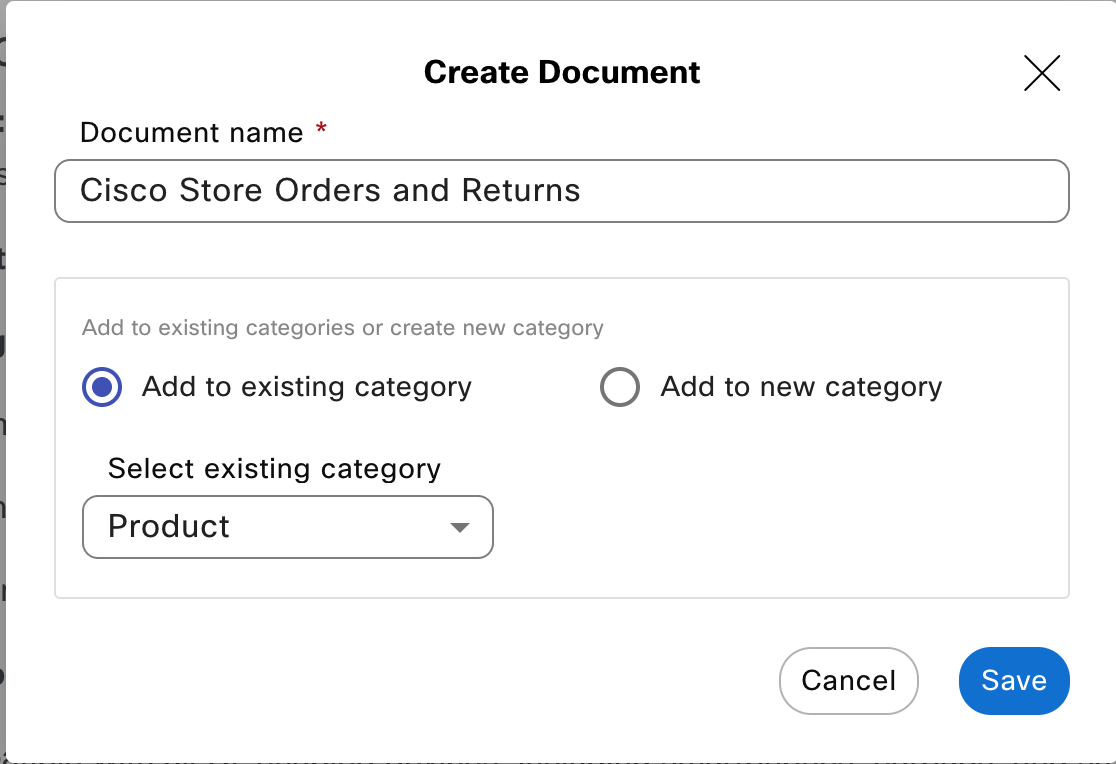This screenshot has width=1116, height=764.
Task: Click the dropdown arrow beside Product
Action: (x=459, y=527)
